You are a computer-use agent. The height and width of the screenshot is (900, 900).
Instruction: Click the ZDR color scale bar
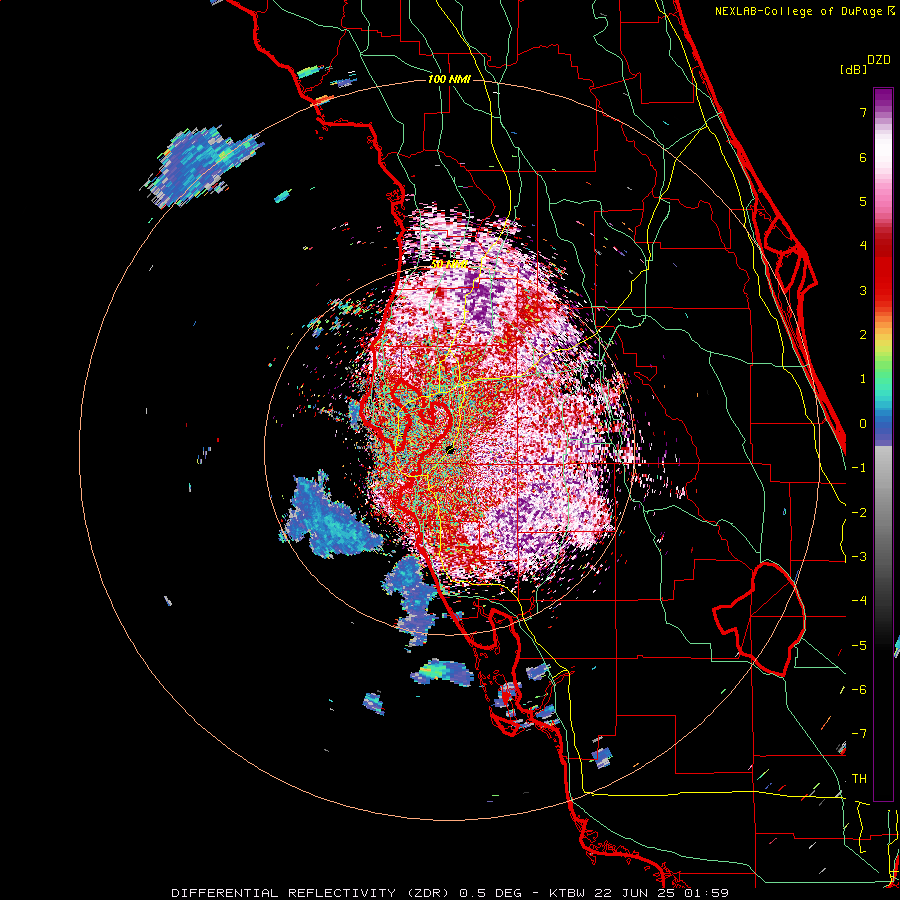883,444
